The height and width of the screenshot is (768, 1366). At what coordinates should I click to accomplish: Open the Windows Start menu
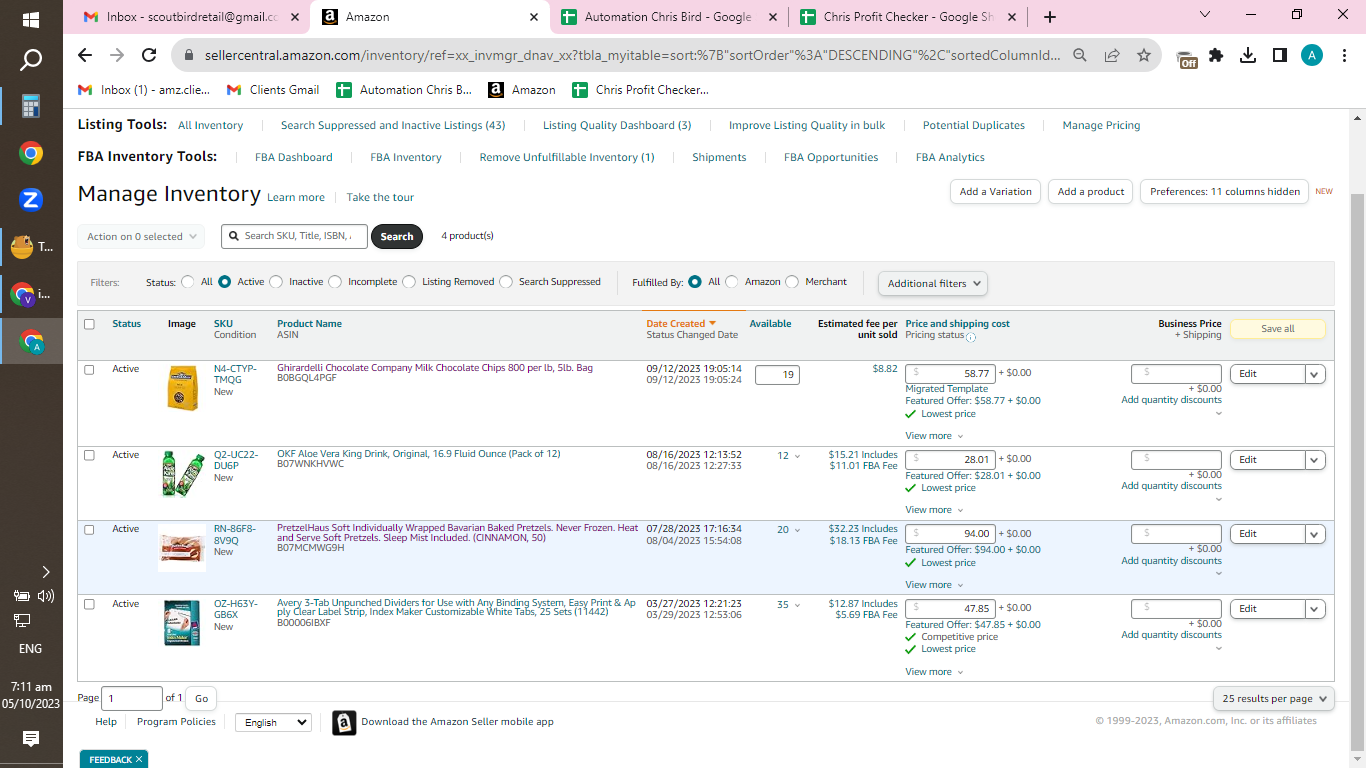point(30,19)
